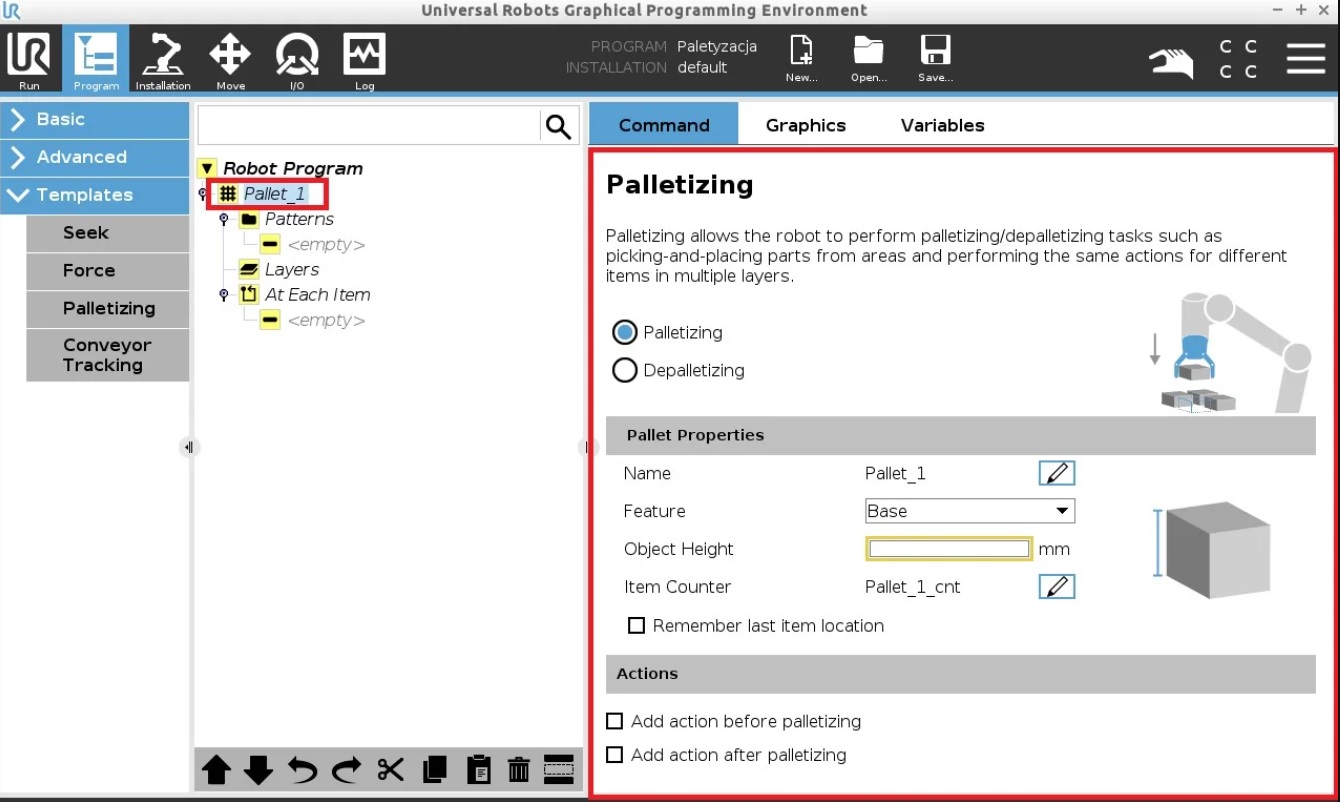Open the hamburger menu
The height and width of the screenshot is (802, 1340).
pyautogui.click(x=1306, y=58)
